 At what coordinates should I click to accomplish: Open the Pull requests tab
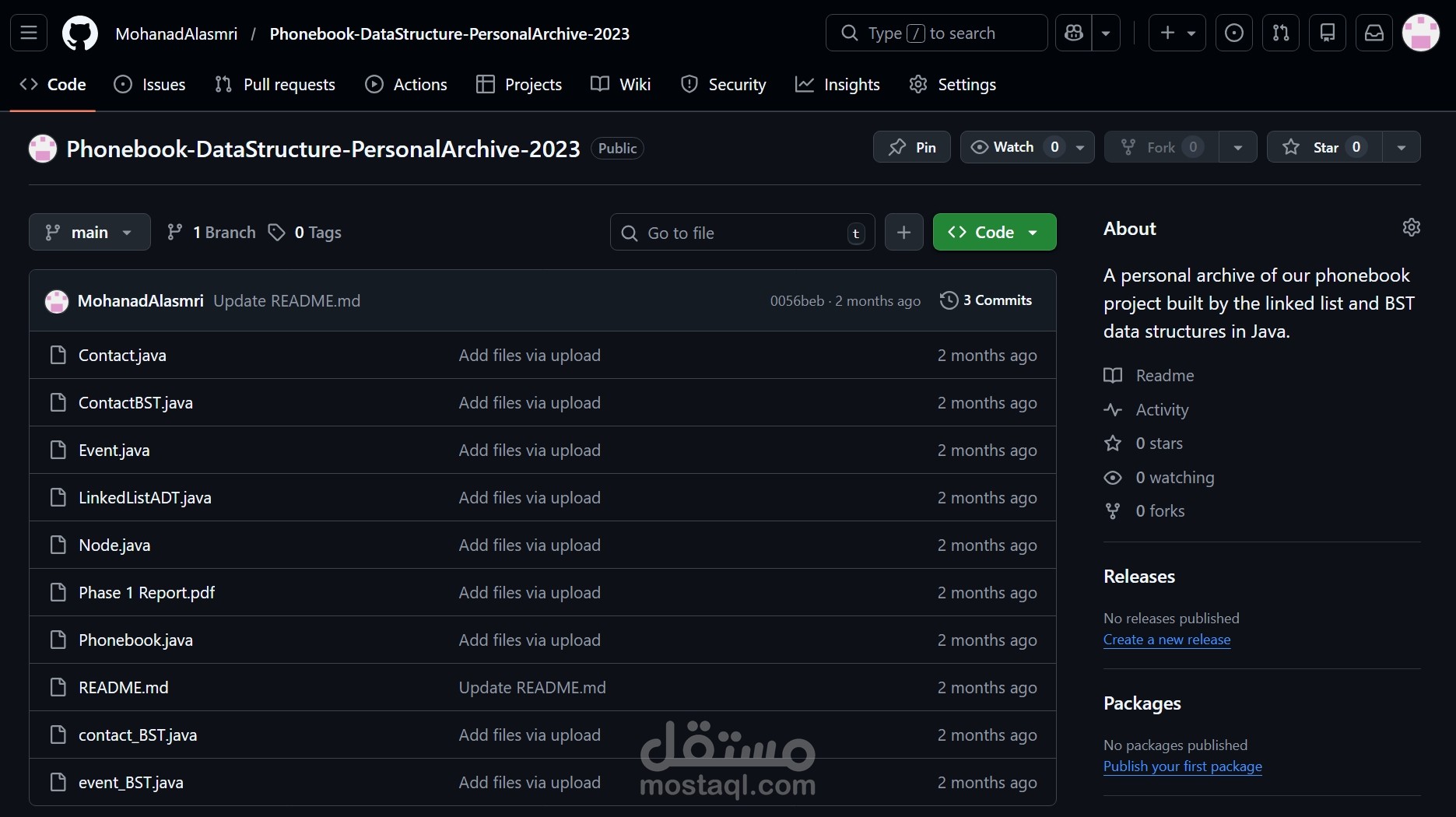tap(275, 84)
